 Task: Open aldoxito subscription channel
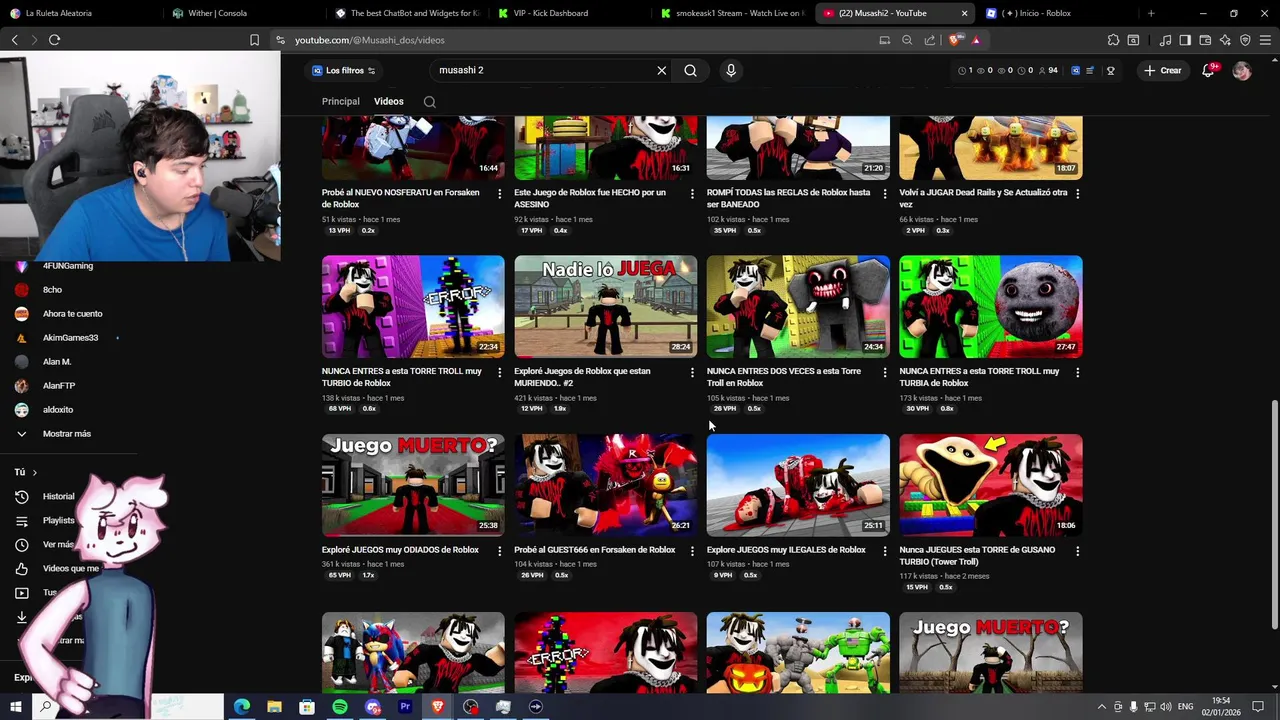[x=57, y=410]
